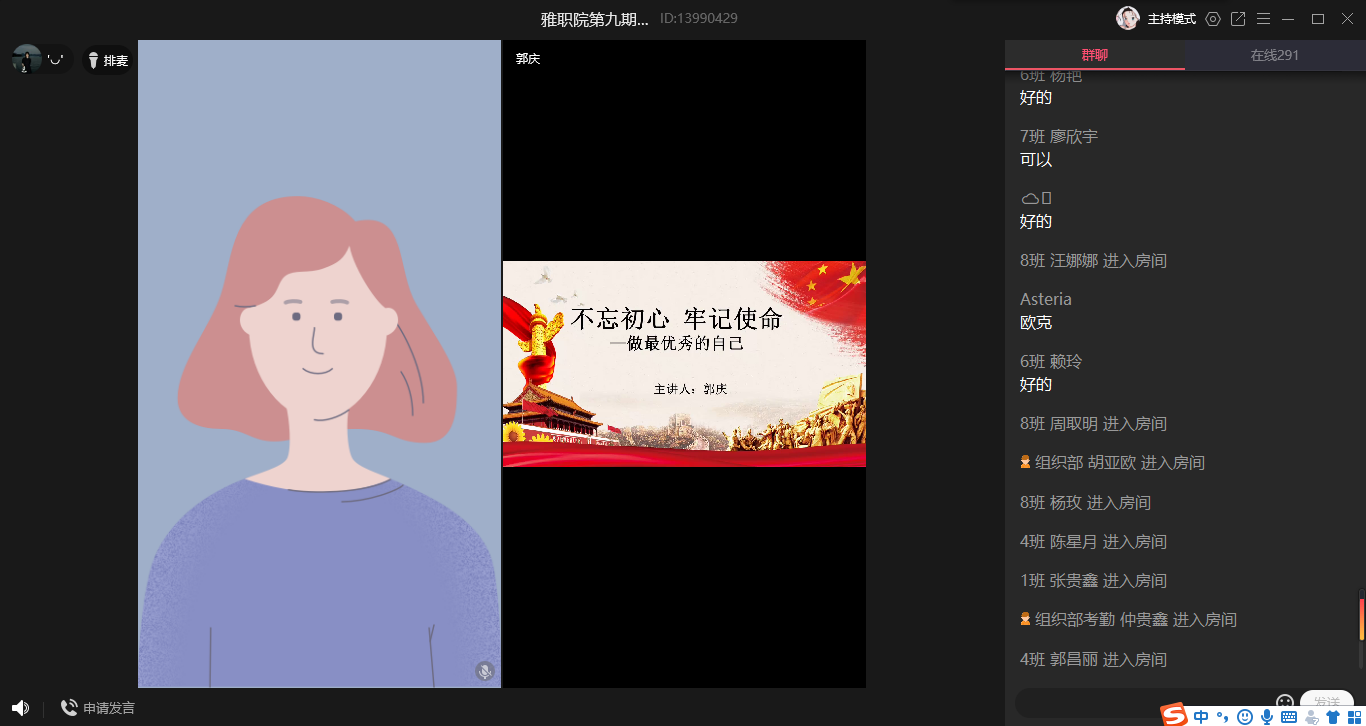Click the host avatar at top left
The height and width of the screenshot is (726, 1366).
coord(27,59)
